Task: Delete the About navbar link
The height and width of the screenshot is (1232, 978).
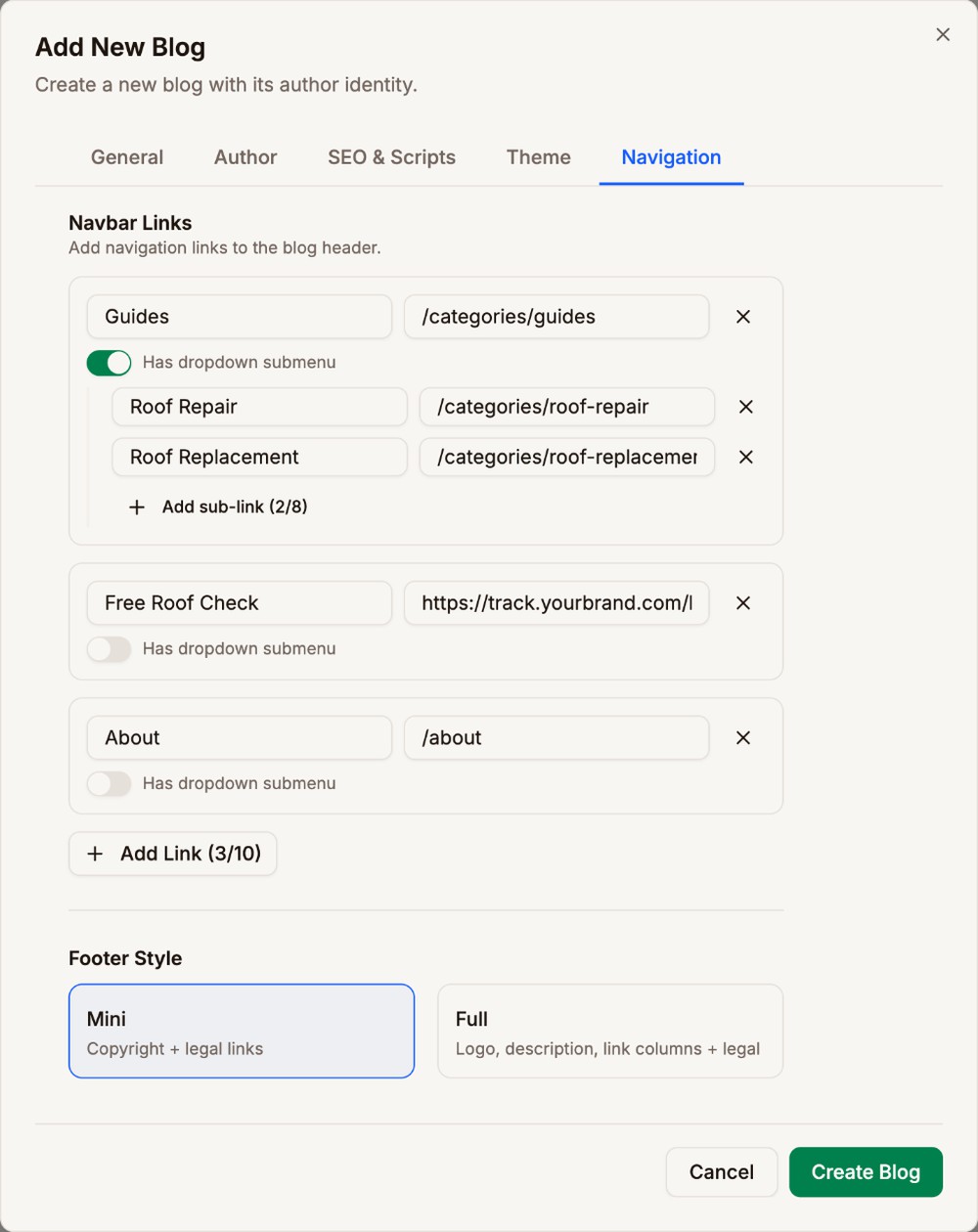Action: click(743, 737)
